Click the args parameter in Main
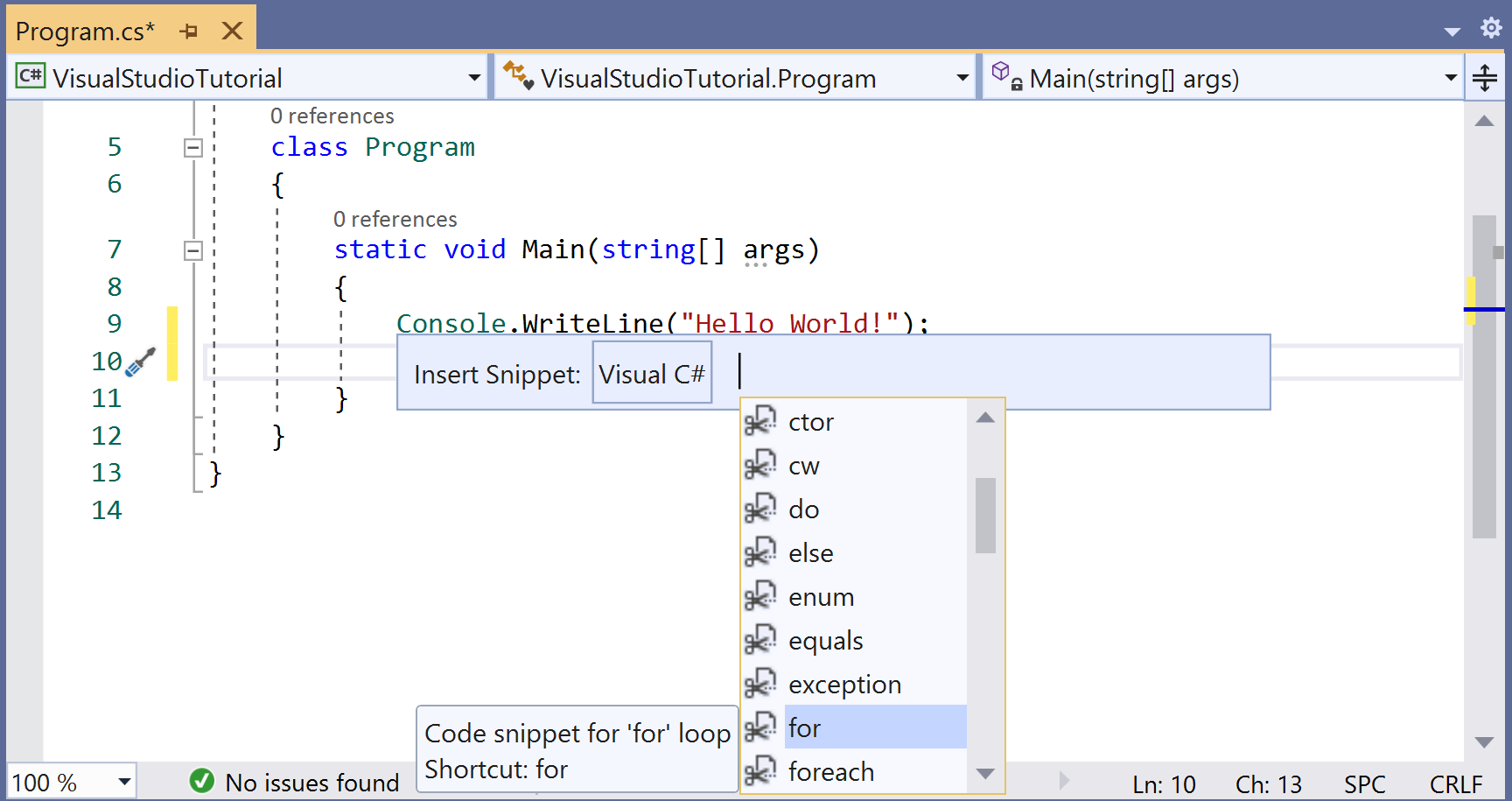Screen dimensions: 1512x801 pos(773,250)
